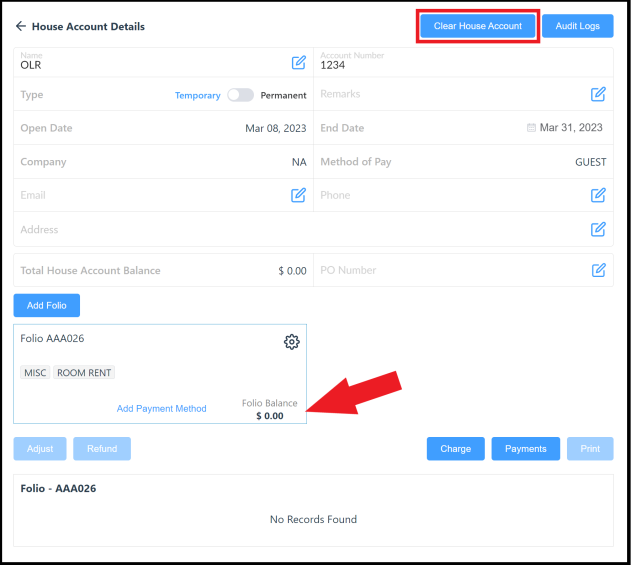
Task: Open the Payments button
Action: 525,449
